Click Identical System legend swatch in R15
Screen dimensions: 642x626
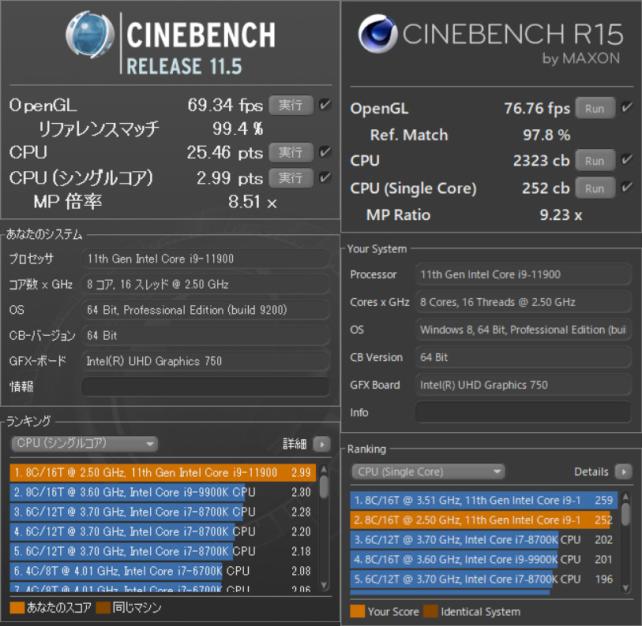pyautogui.click(x=431, y=611)
